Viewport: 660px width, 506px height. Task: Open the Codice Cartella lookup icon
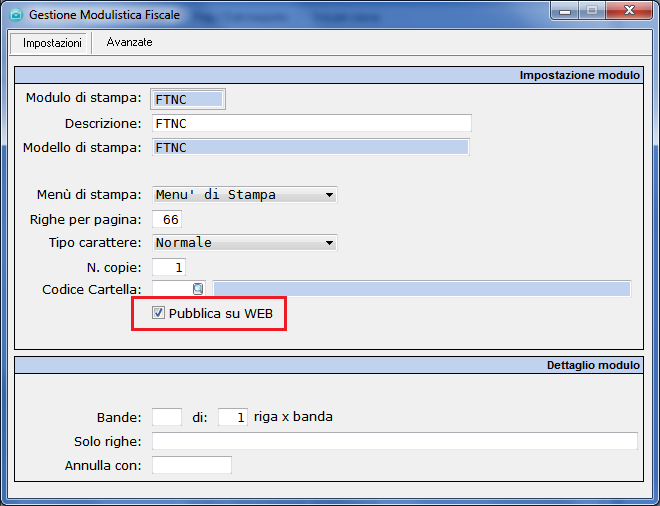[x=198, y=289]
